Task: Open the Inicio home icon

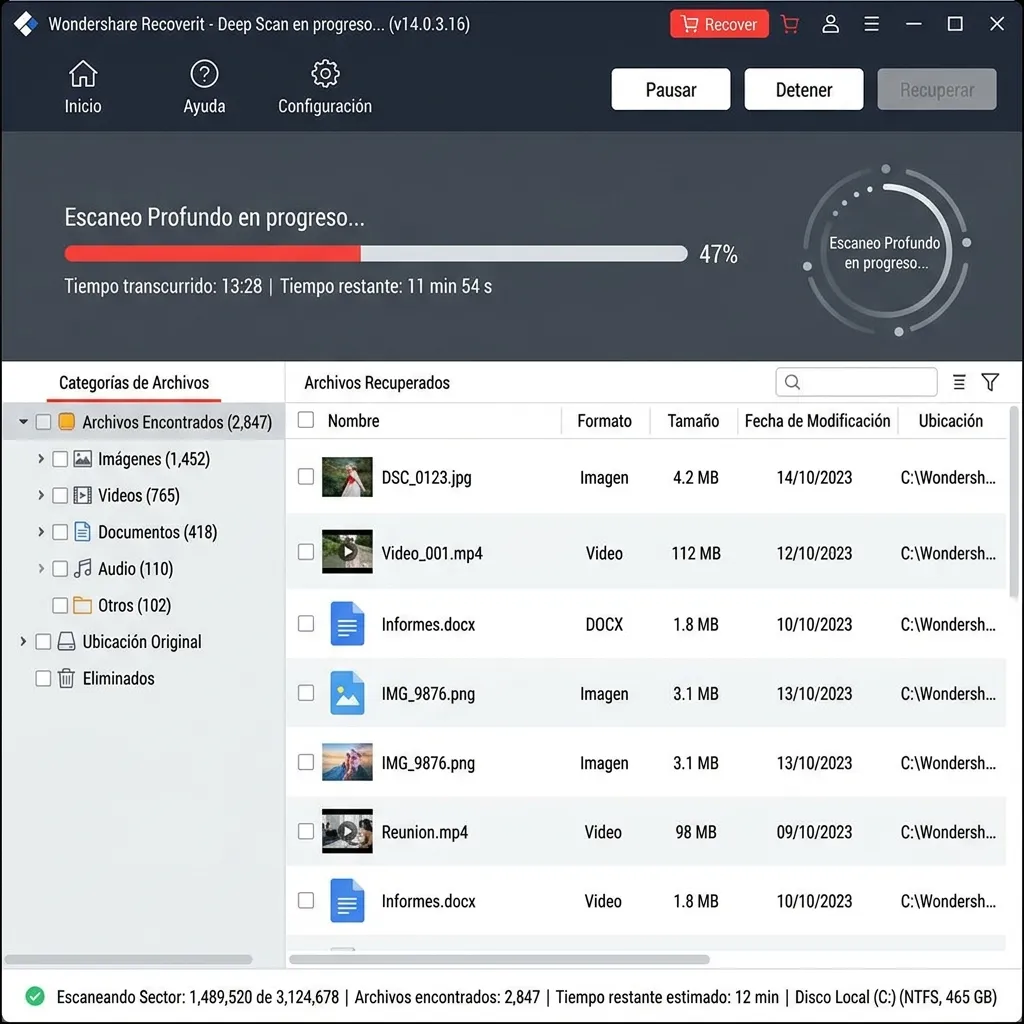Action: pyautogui.click(x=83, y=74)
